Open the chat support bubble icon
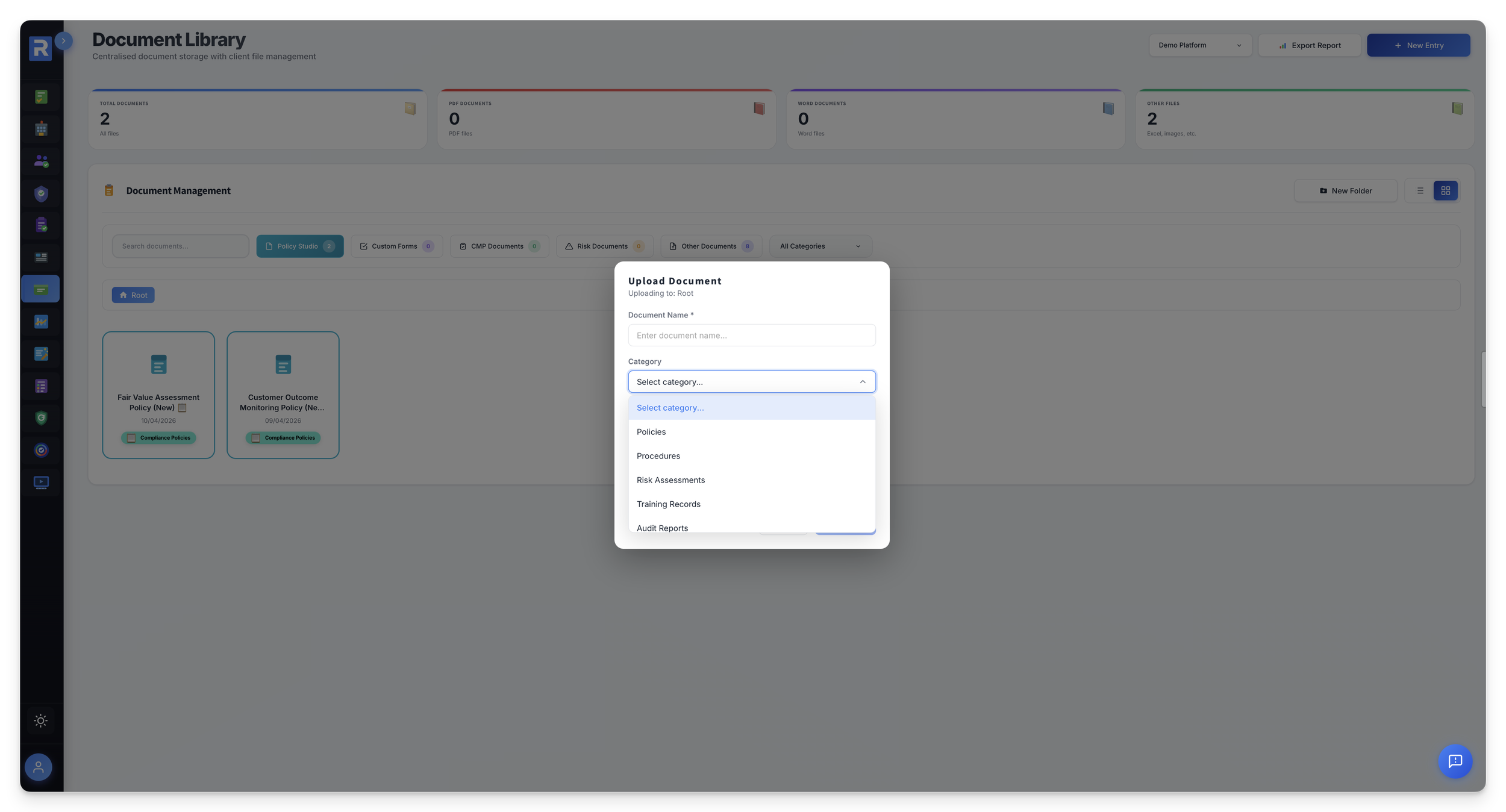1506x812 pixels. 1455,761
